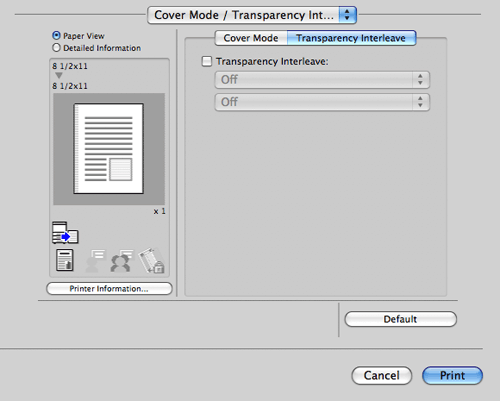Screen dimensions: 500x401
Task: Click the document page layout icon
Action: coord(65,260)
